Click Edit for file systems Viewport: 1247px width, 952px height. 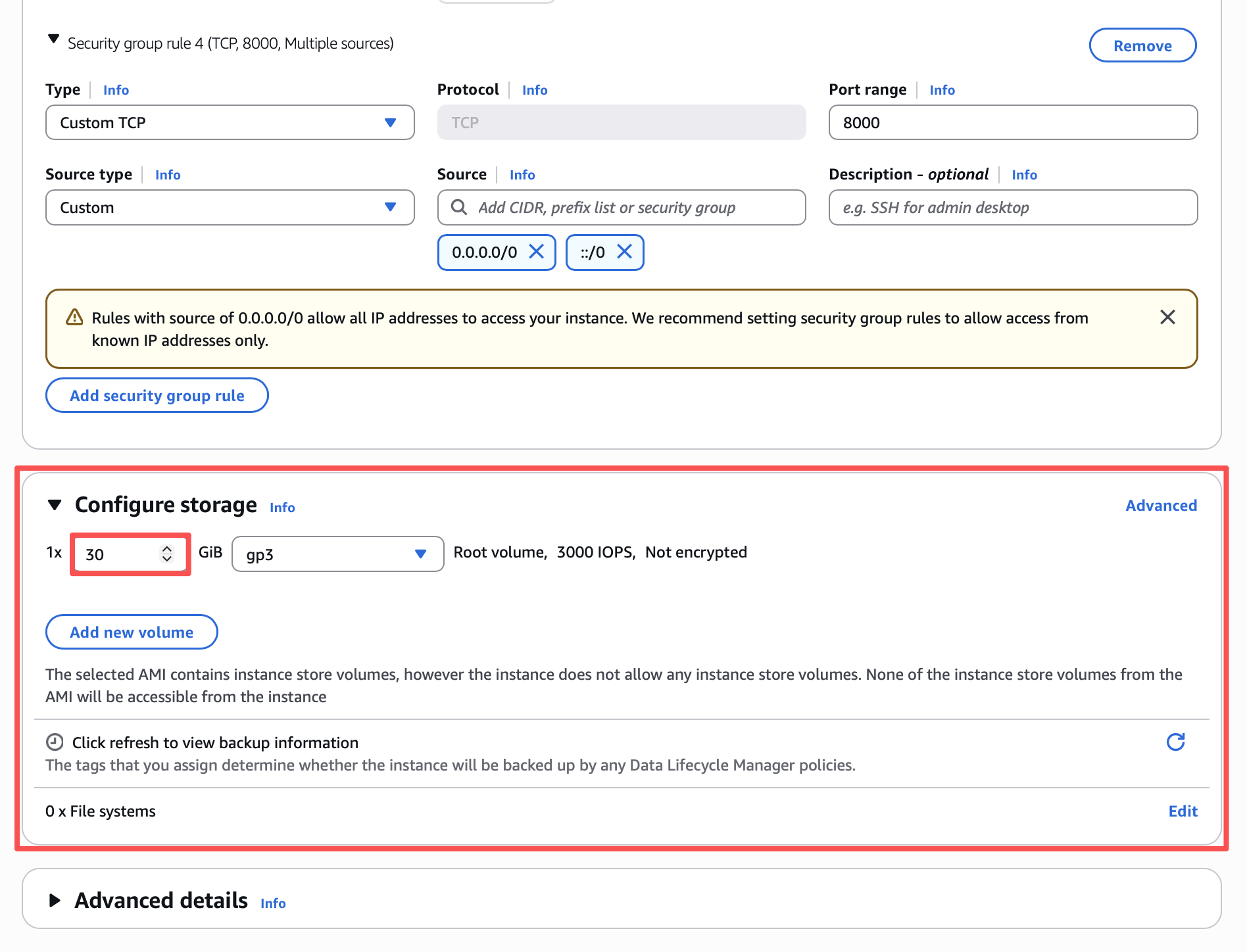pos(1183,811)
